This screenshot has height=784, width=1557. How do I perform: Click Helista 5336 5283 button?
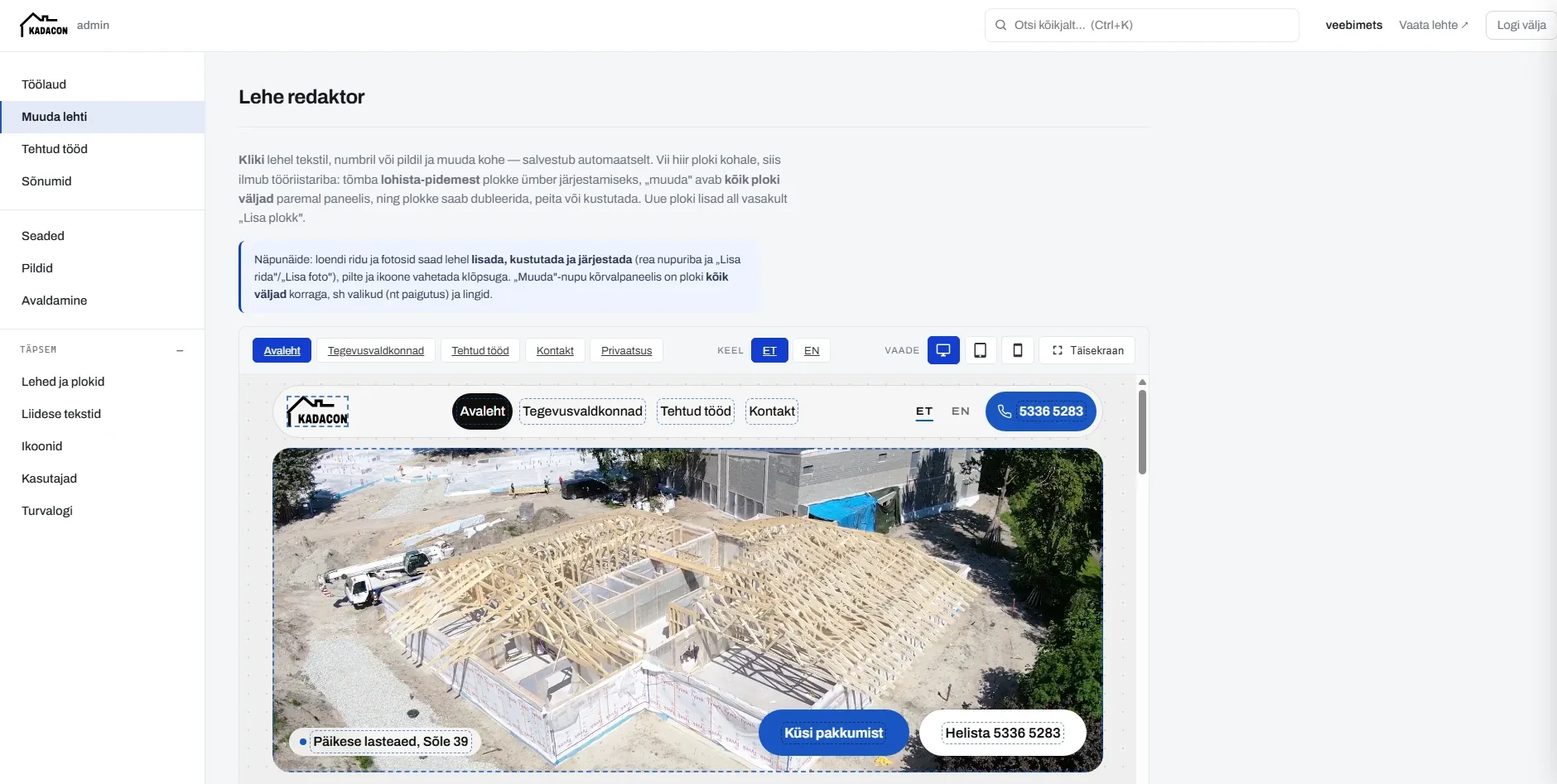pyautogui.click(x=1003, y=733)
